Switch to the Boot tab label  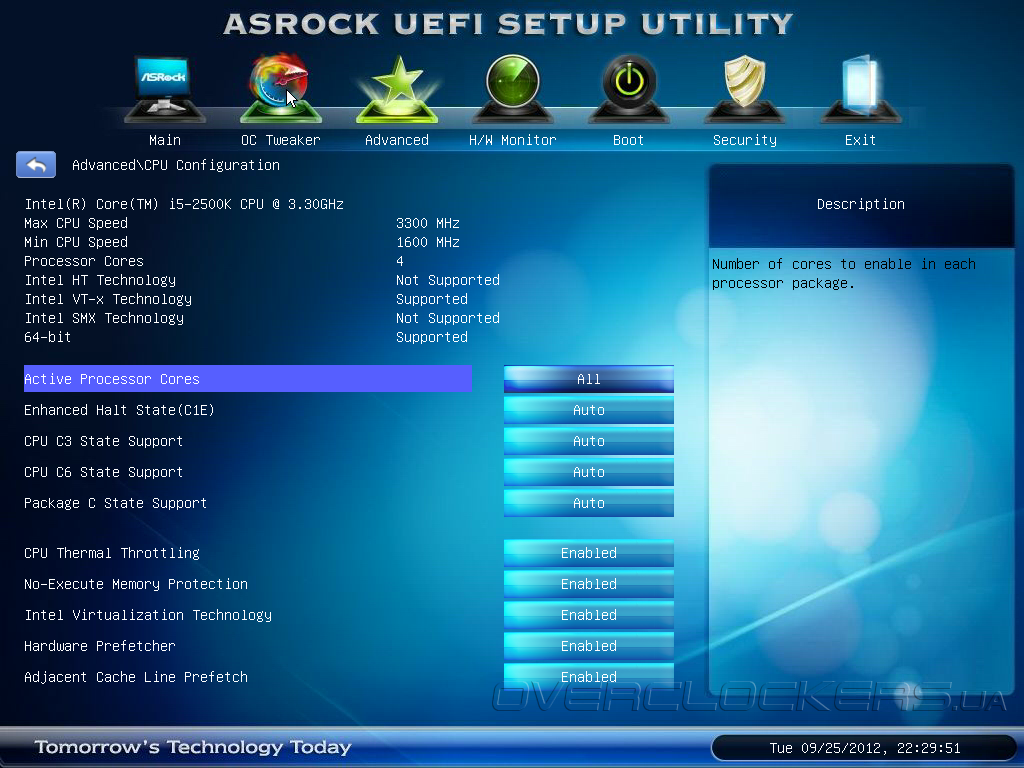tap(629, 140)
